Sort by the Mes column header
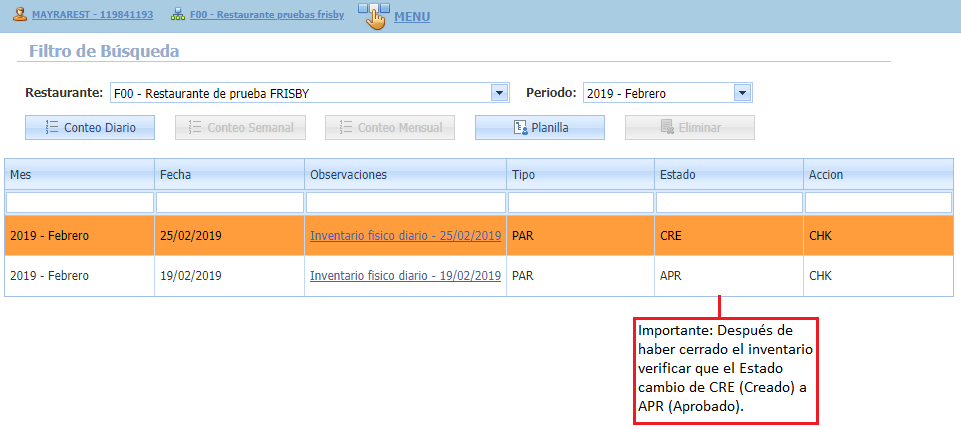 (79, 175)
